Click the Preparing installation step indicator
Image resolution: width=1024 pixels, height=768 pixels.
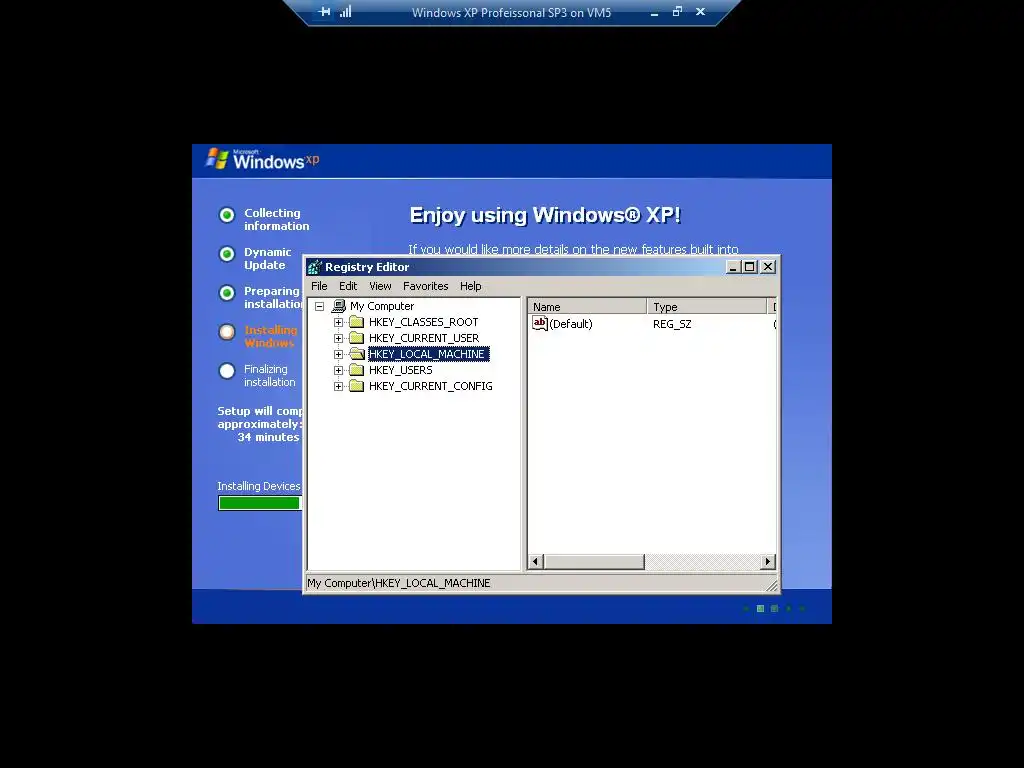(x=227, y=293)
